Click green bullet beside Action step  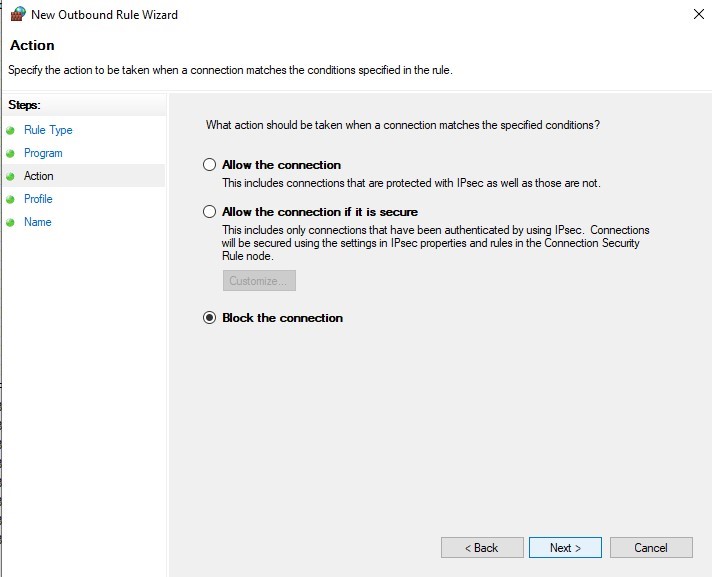10,176
